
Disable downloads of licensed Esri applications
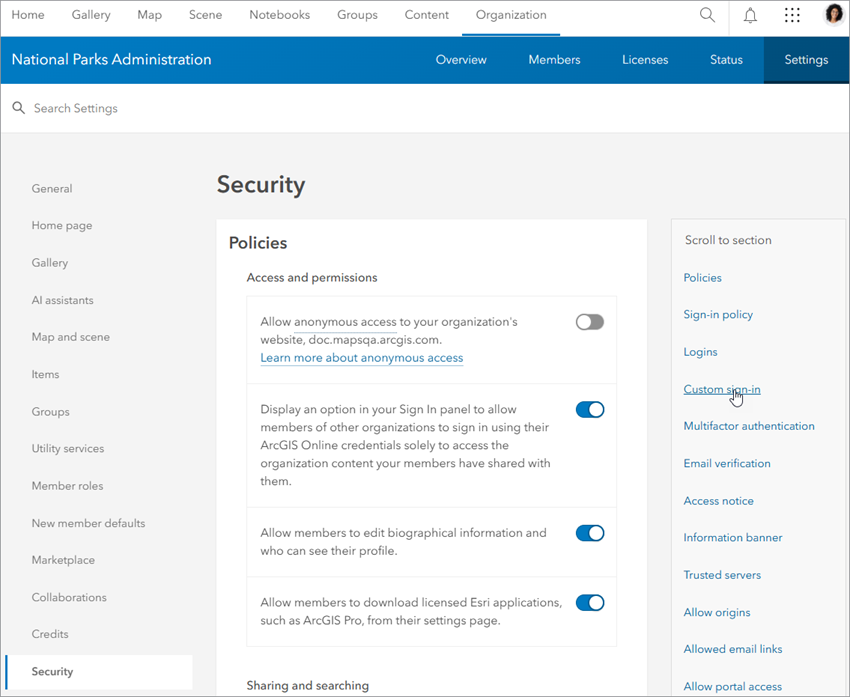click(x=589, y=602)
